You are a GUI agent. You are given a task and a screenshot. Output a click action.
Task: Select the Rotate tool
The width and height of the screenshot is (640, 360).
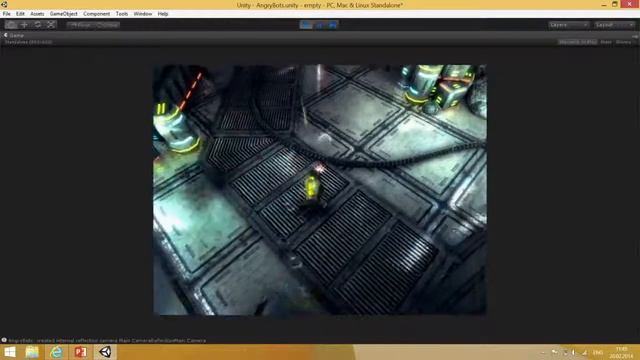(x=38, y=25)
